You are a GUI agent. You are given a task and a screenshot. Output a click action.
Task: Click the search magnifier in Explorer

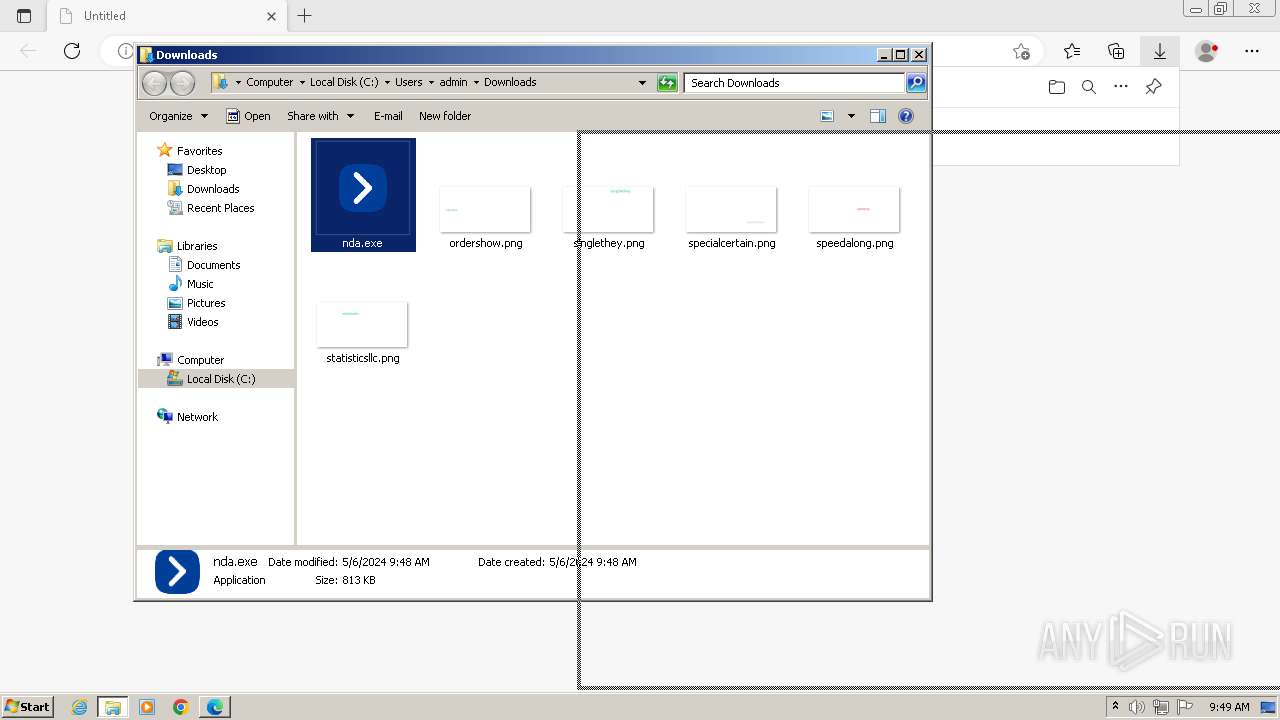click(916, 83)
